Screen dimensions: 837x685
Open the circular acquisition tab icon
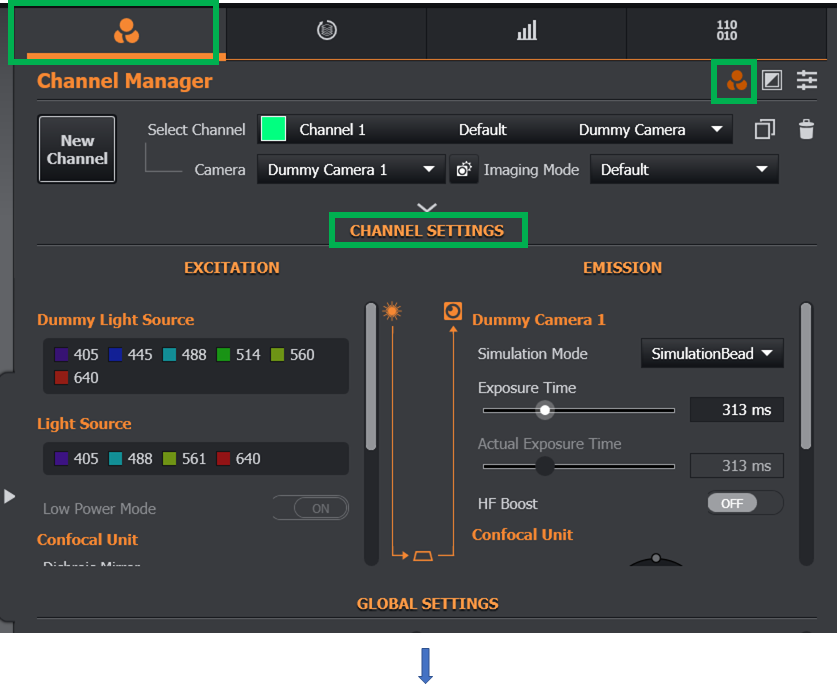click(x=326, y=31)
